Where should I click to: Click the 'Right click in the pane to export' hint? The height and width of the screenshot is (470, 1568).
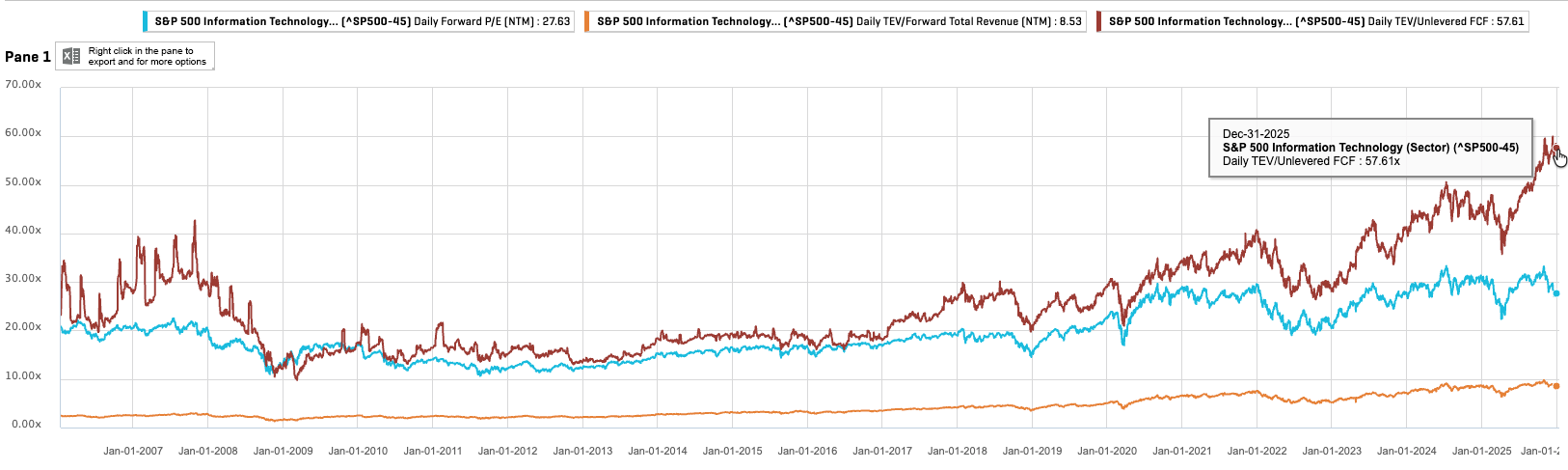click(147, 56)
